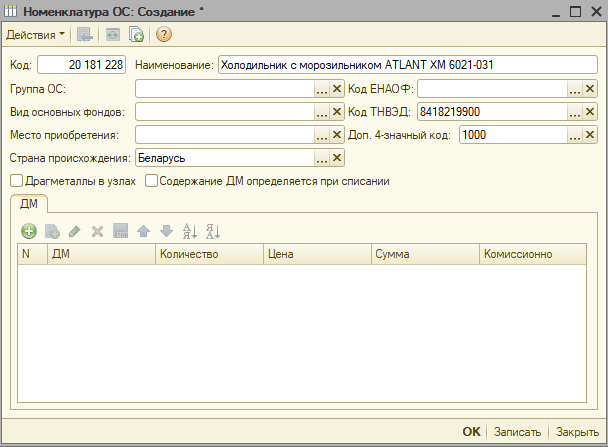608x447 pixels.
Task: Click the green Add row icon
Action: tap(29, 231)
